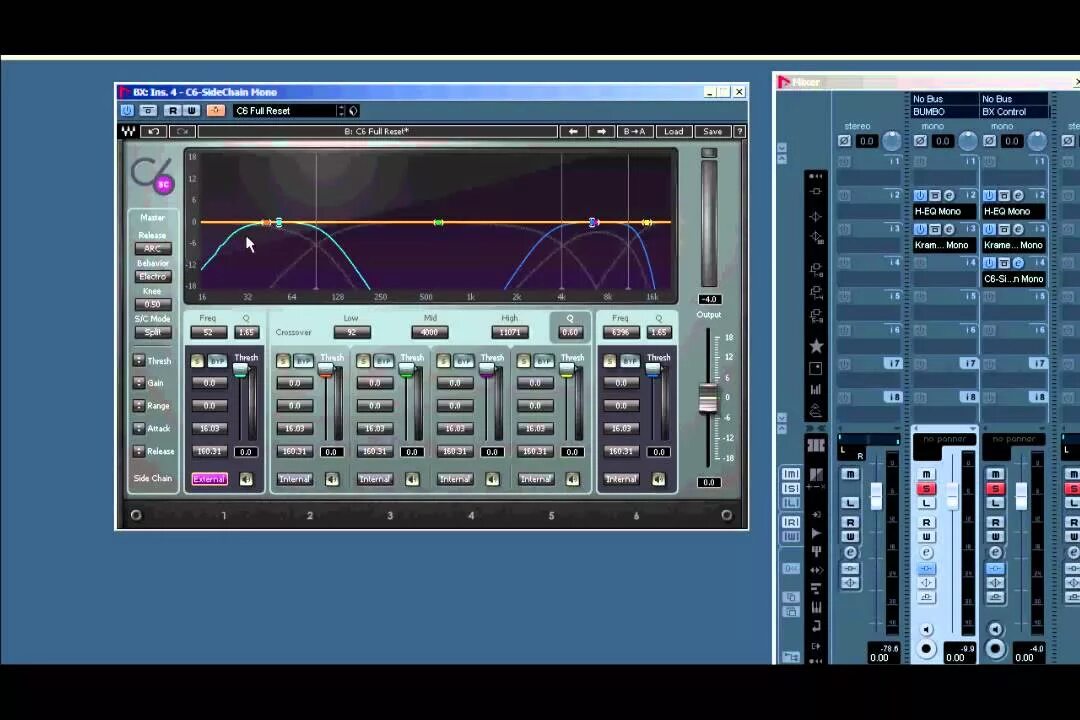Open edit settings on the BX Control channel
The height and width of the screenshot is (720, 1080).
(995, 553)
